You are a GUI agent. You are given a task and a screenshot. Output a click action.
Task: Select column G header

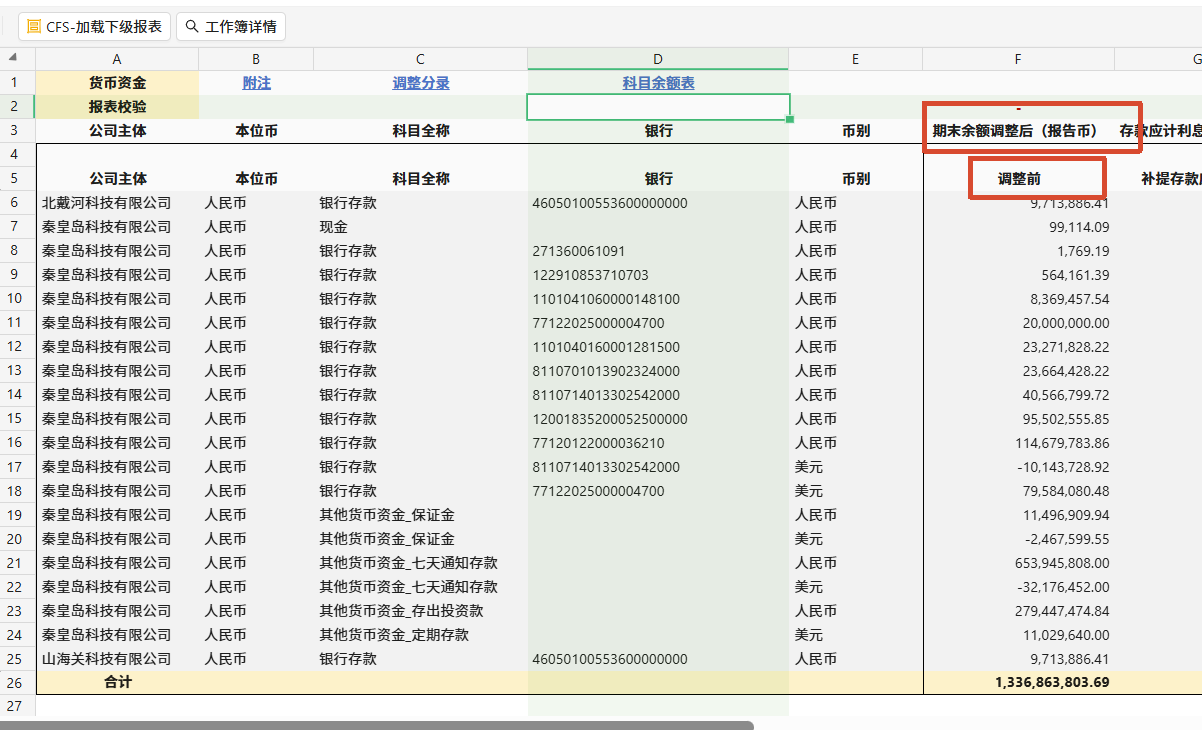[1158, 59]
